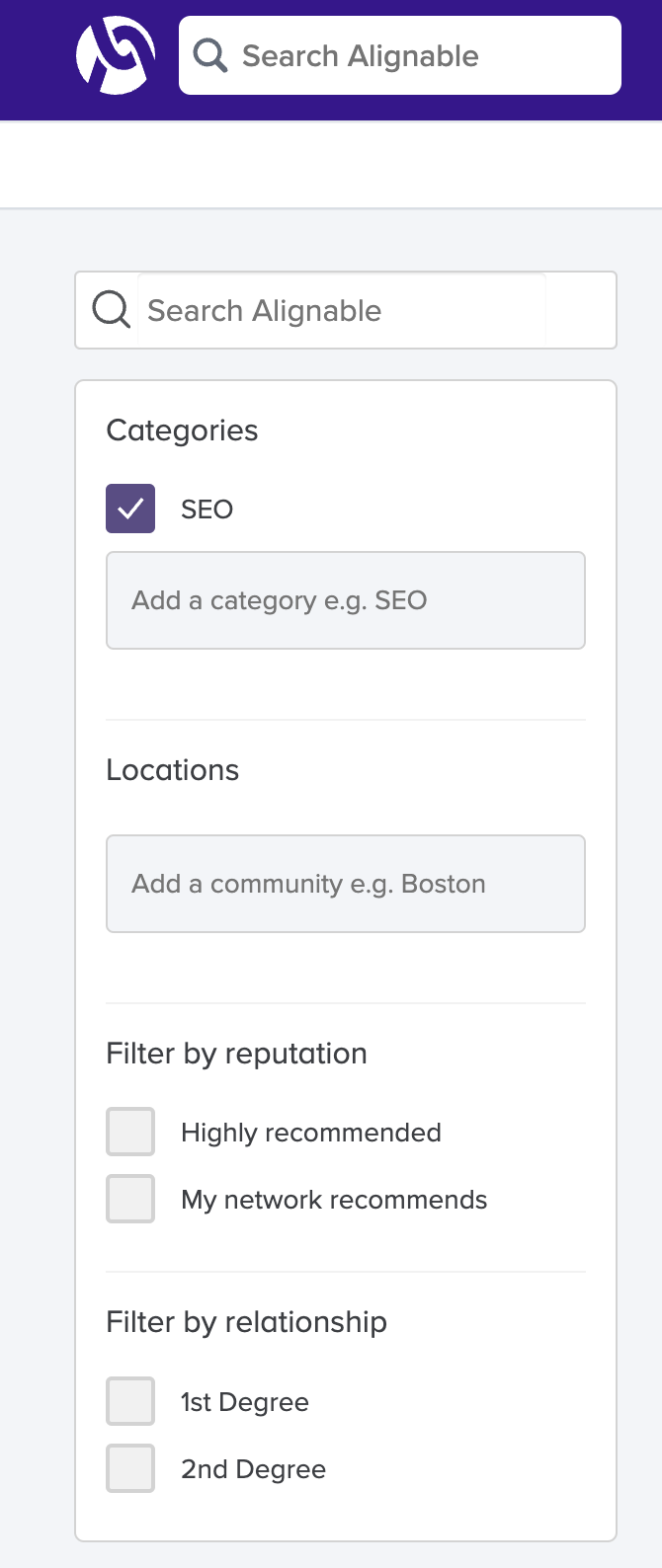Image resolution: width=662 pixels, height=1568 pixels.
Task: Enable the Highly recommended checkbox
Action: click(130, 1132)
